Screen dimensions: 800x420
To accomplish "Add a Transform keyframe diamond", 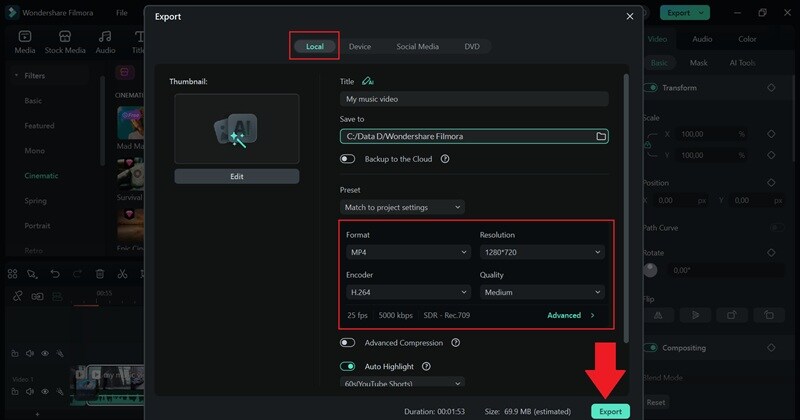I will click(771, 88).
